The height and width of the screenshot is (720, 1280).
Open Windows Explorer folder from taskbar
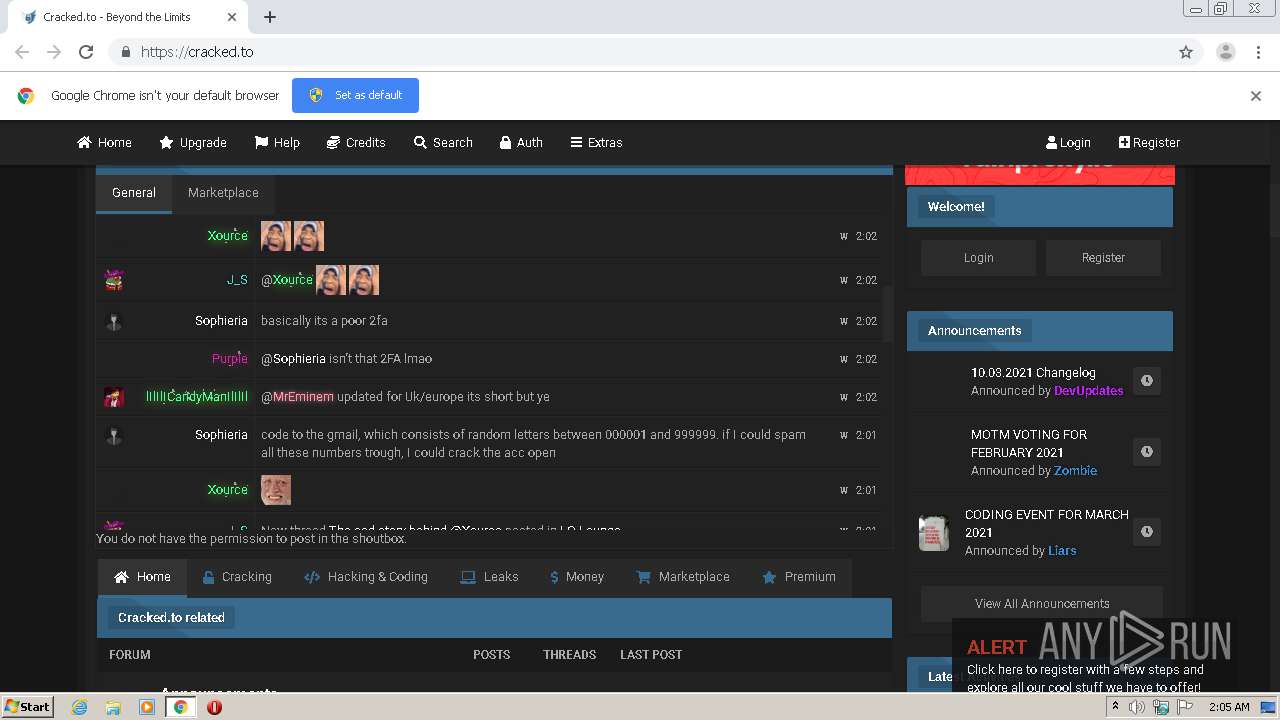point(113,707)
